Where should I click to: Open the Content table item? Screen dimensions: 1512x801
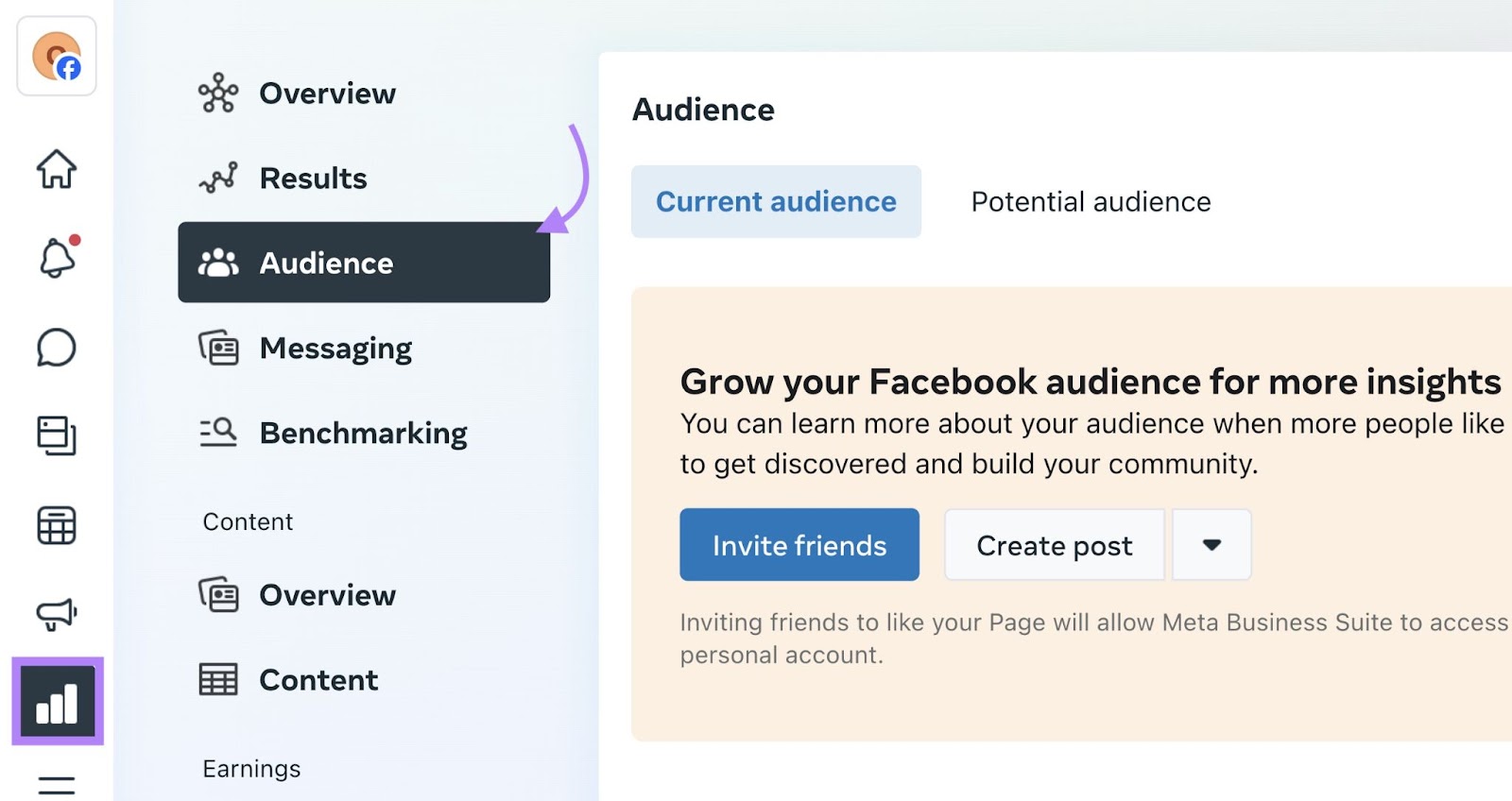(288, 680)
